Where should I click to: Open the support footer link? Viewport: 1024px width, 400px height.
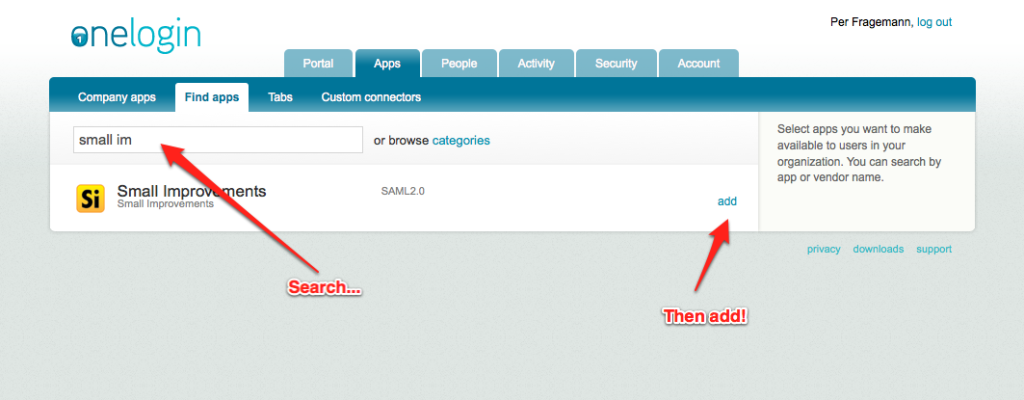click(x=934, y=249)
